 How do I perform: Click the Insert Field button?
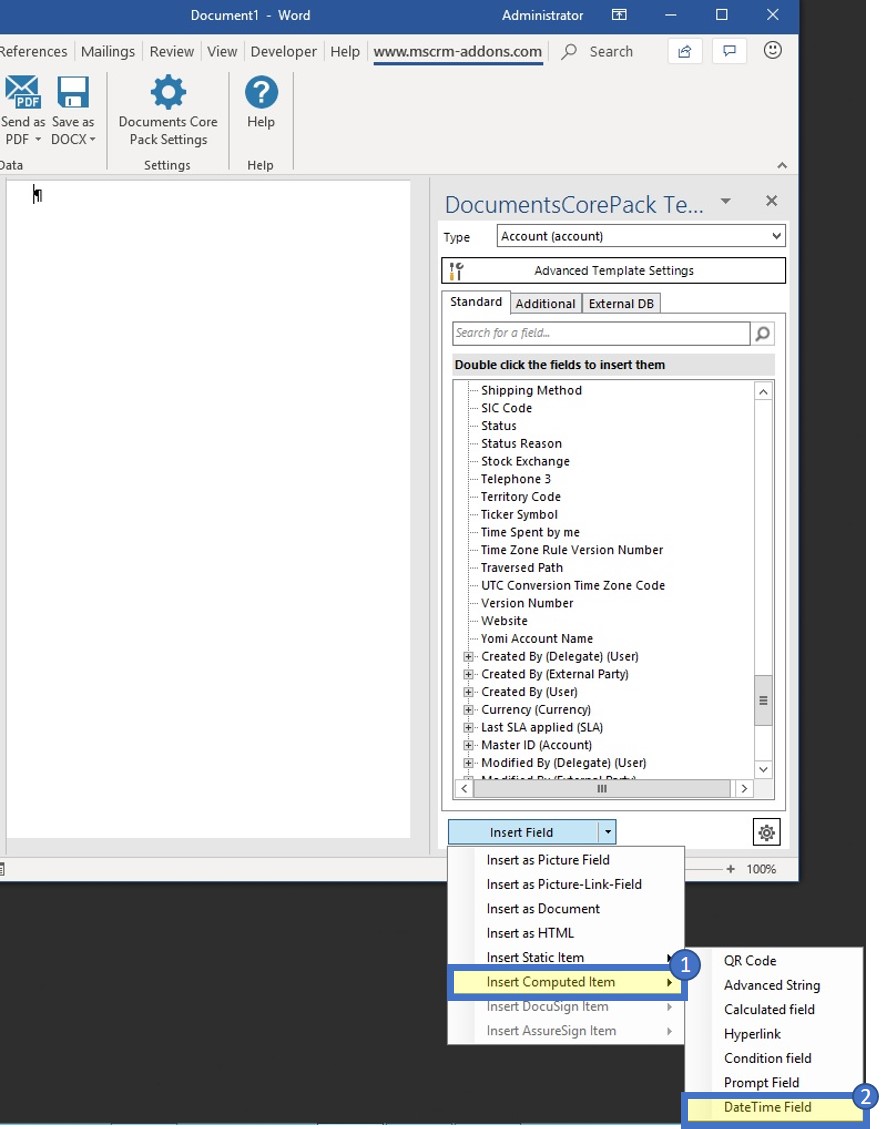[523, 832]
